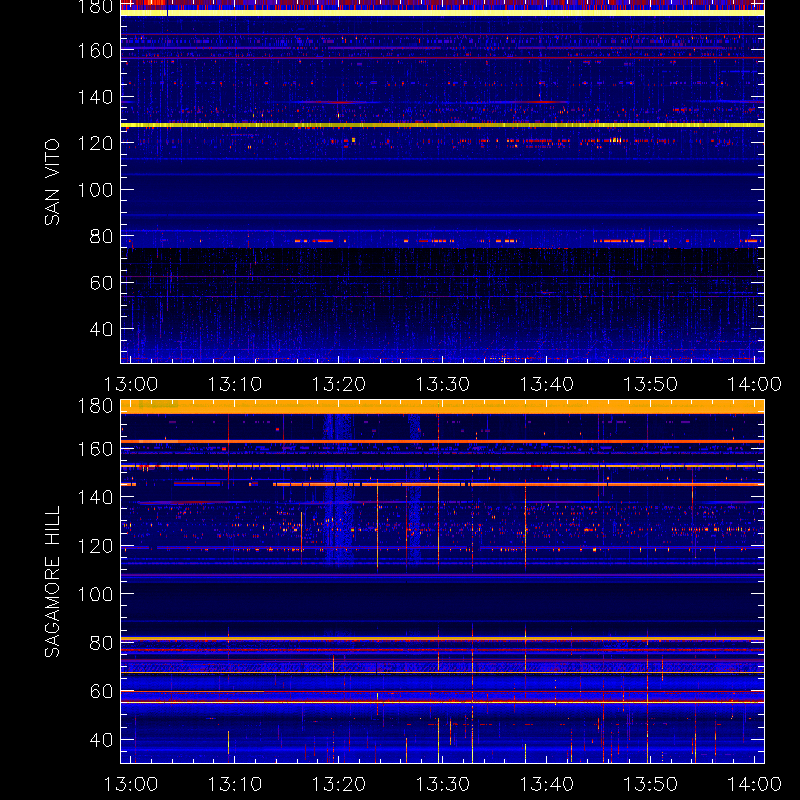
Task: Select the 120 tick label on SAGAMORE HILL axis
Action: point(95,546)
